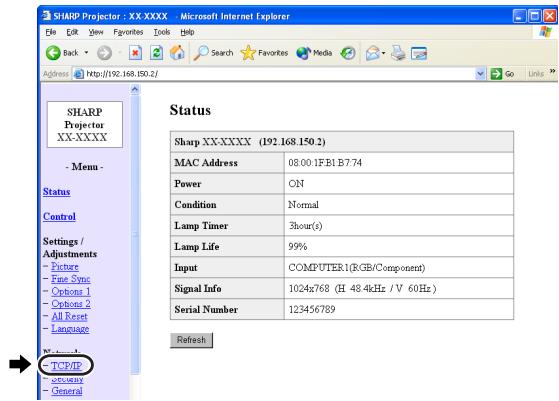Open the Language settings link
Image resolution: width=559 pixels, height=401 pixels.
click(x=70, y=329)
